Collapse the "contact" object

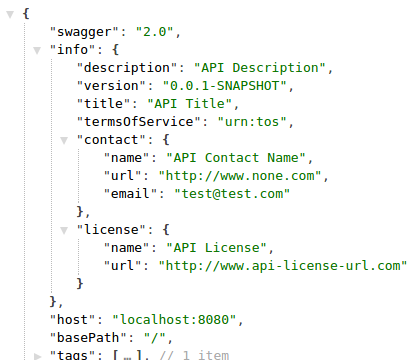click(64, 140)
